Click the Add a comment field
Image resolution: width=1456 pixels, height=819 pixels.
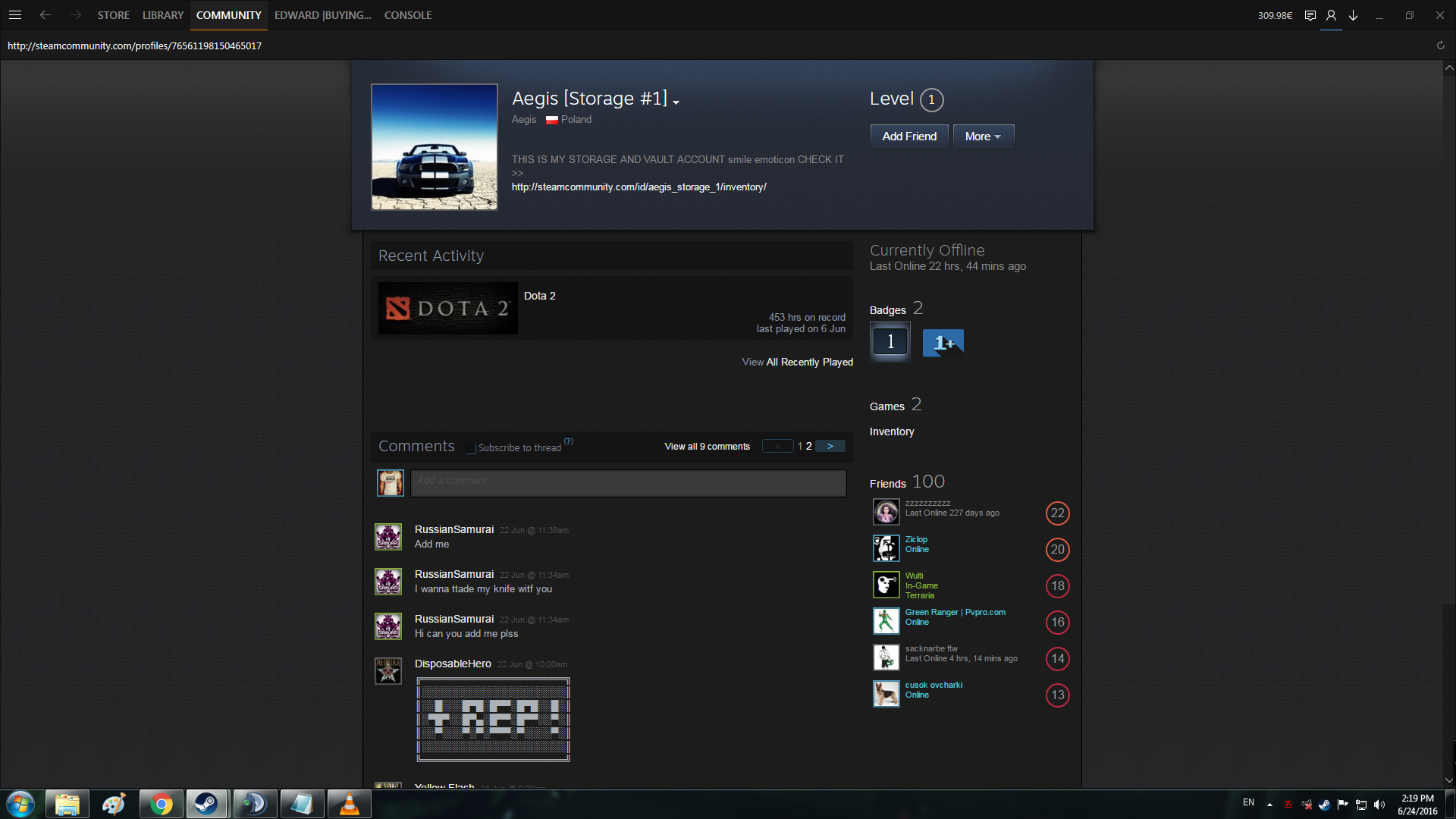coord(628,484)
